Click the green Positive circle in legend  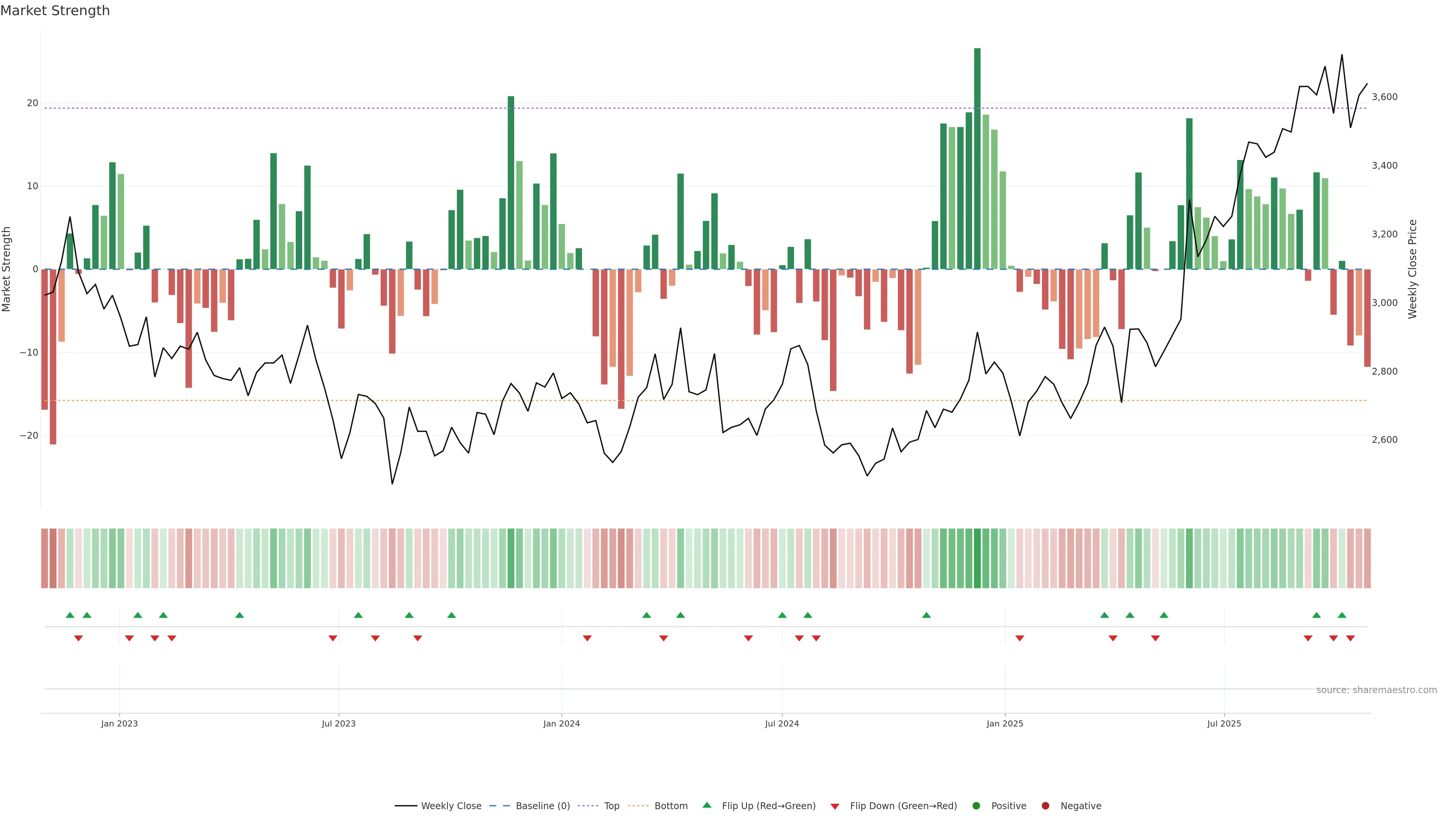[x=976, y=805]
